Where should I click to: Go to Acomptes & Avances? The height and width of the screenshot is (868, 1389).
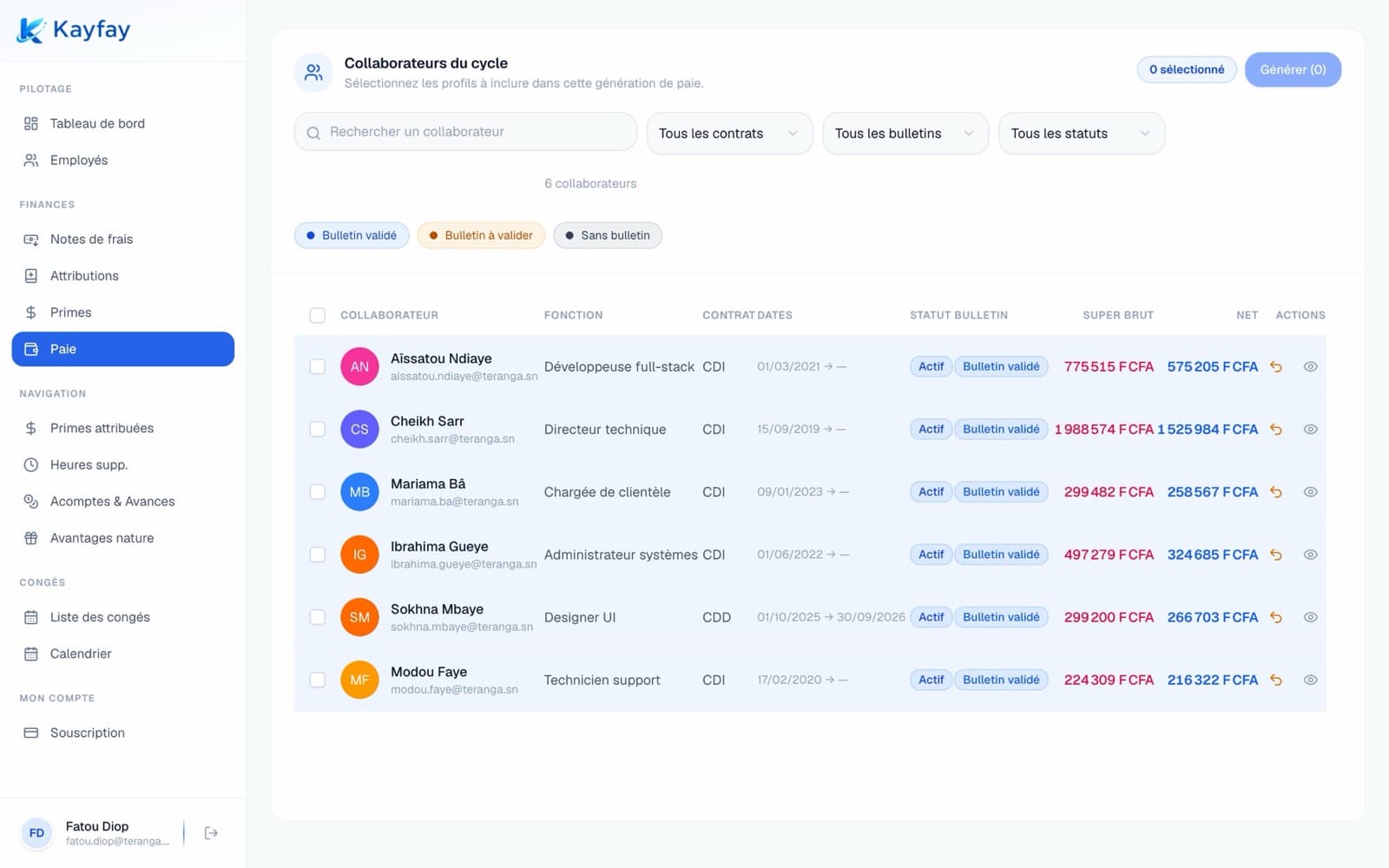[x=122, y=501]
